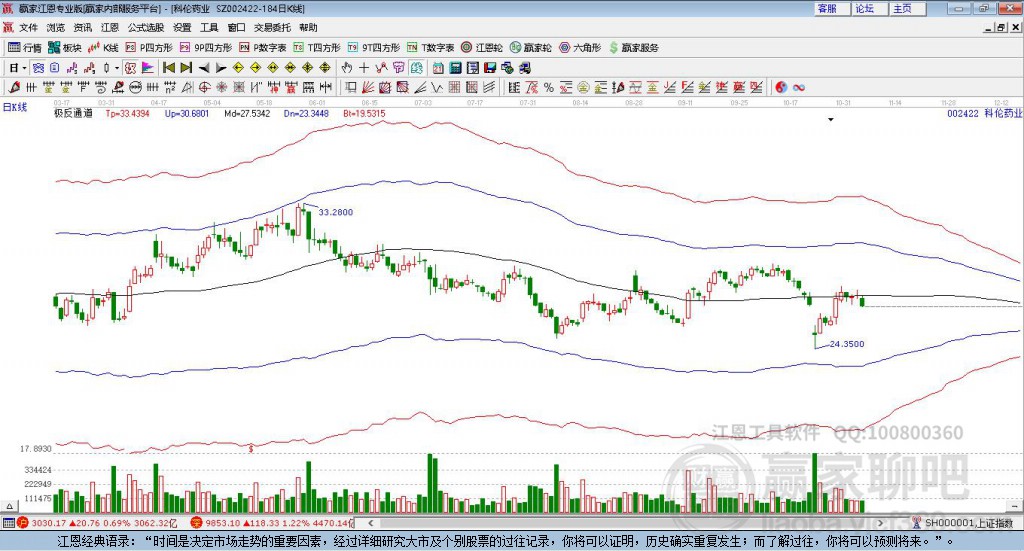
Task: Click the Tp=33.4394 indicator value
Action: [127, 114]
